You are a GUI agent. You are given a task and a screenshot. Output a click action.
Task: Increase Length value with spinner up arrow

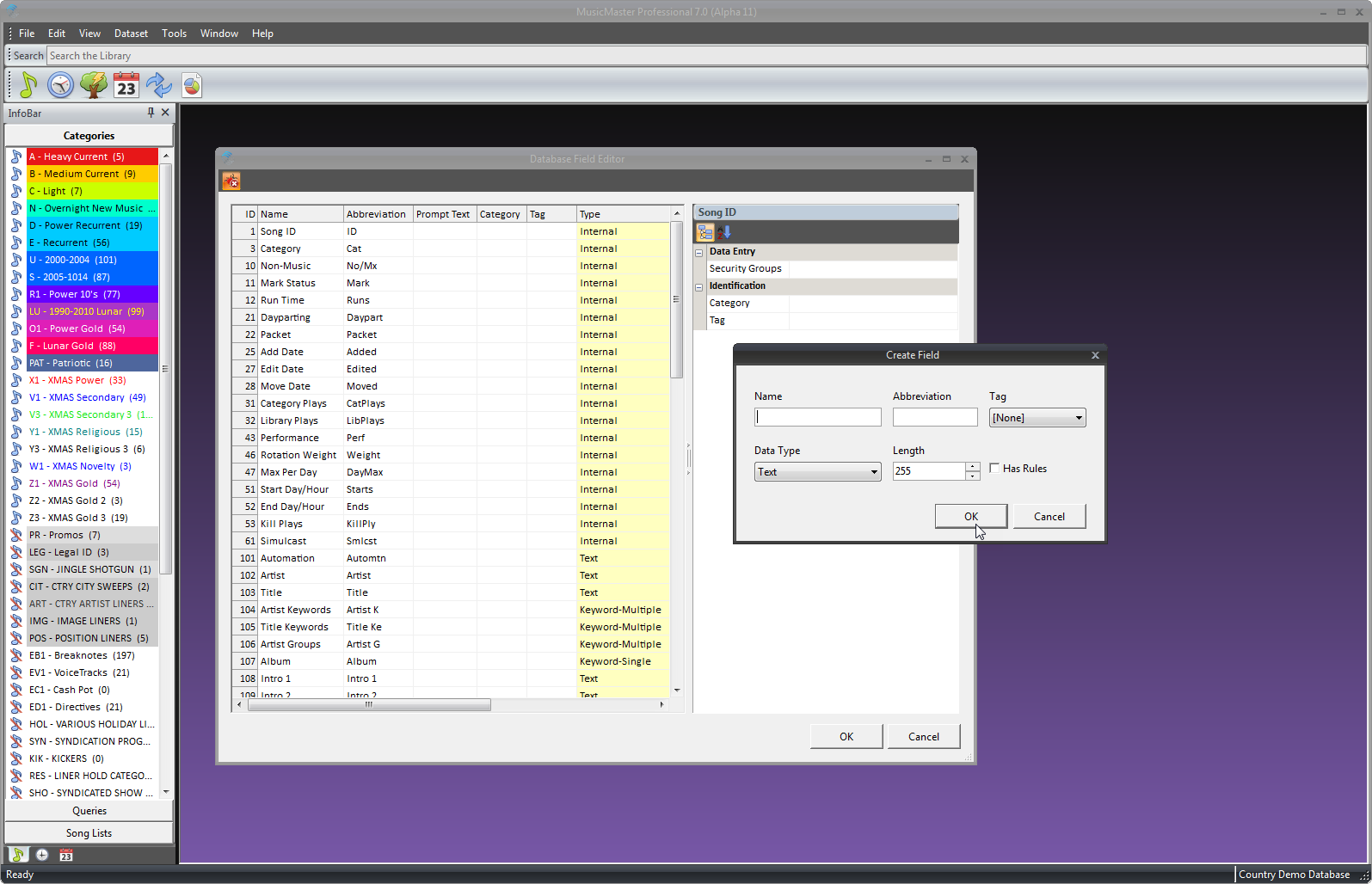(x=973, y=467)
